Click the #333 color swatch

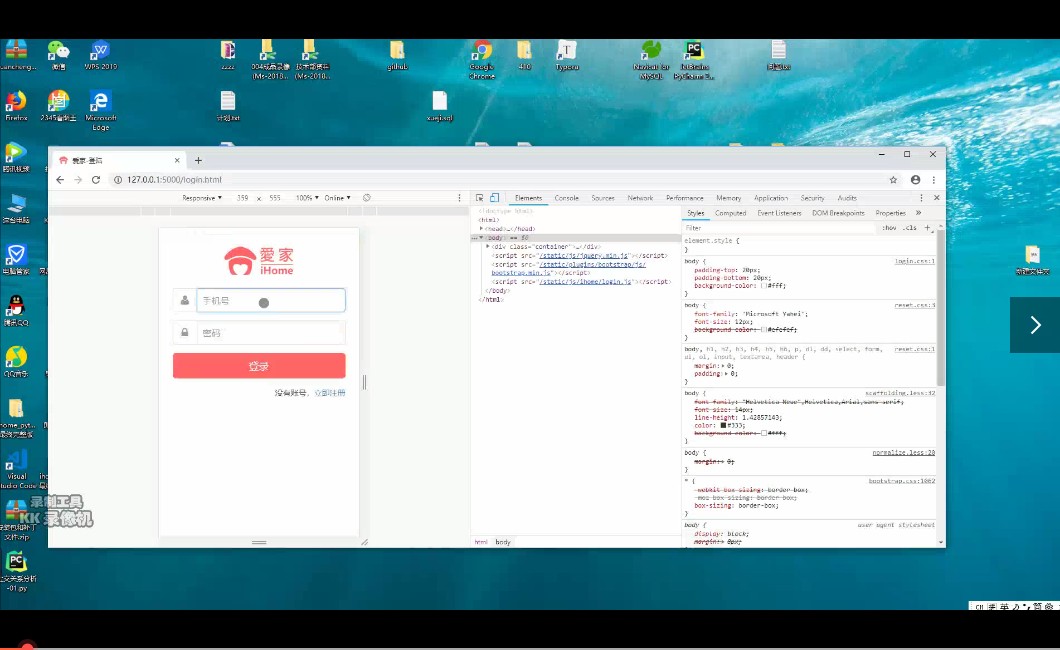click(723, 426)
